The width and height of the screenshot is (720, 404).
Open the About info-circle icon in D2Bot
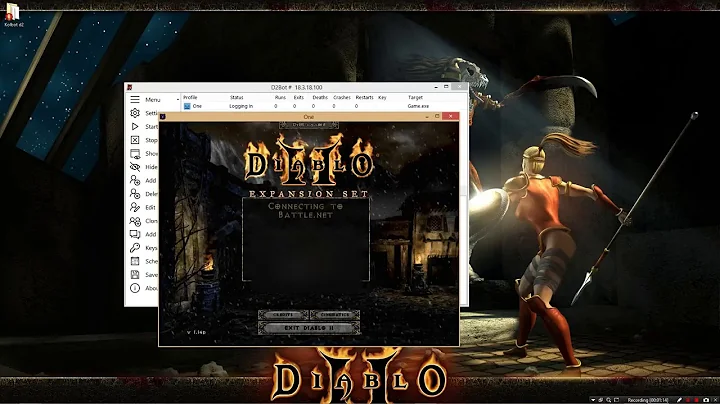(135, 288)
